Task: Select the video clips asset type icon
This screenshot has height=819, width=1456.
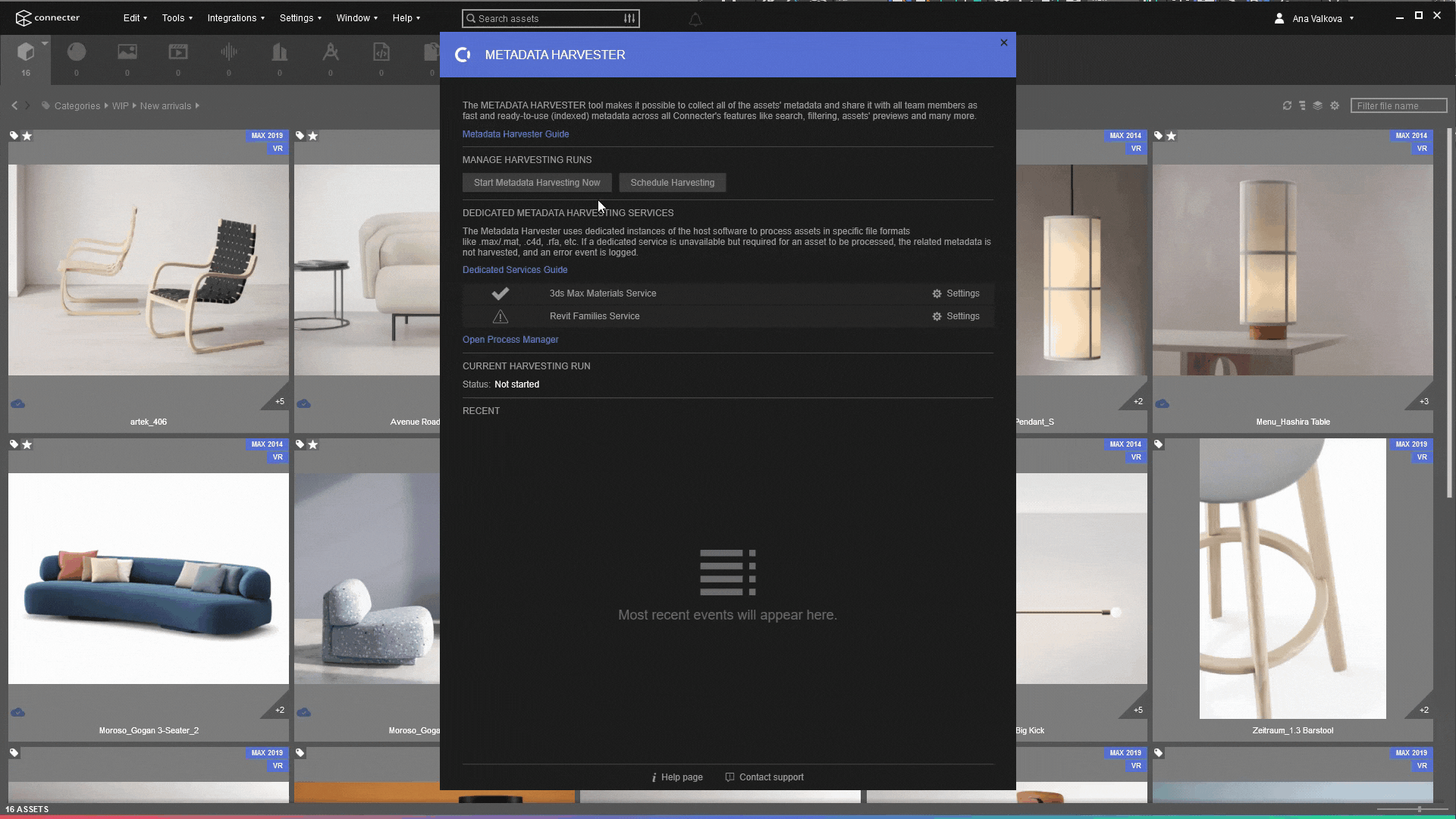Action: [x=178, y=52]
